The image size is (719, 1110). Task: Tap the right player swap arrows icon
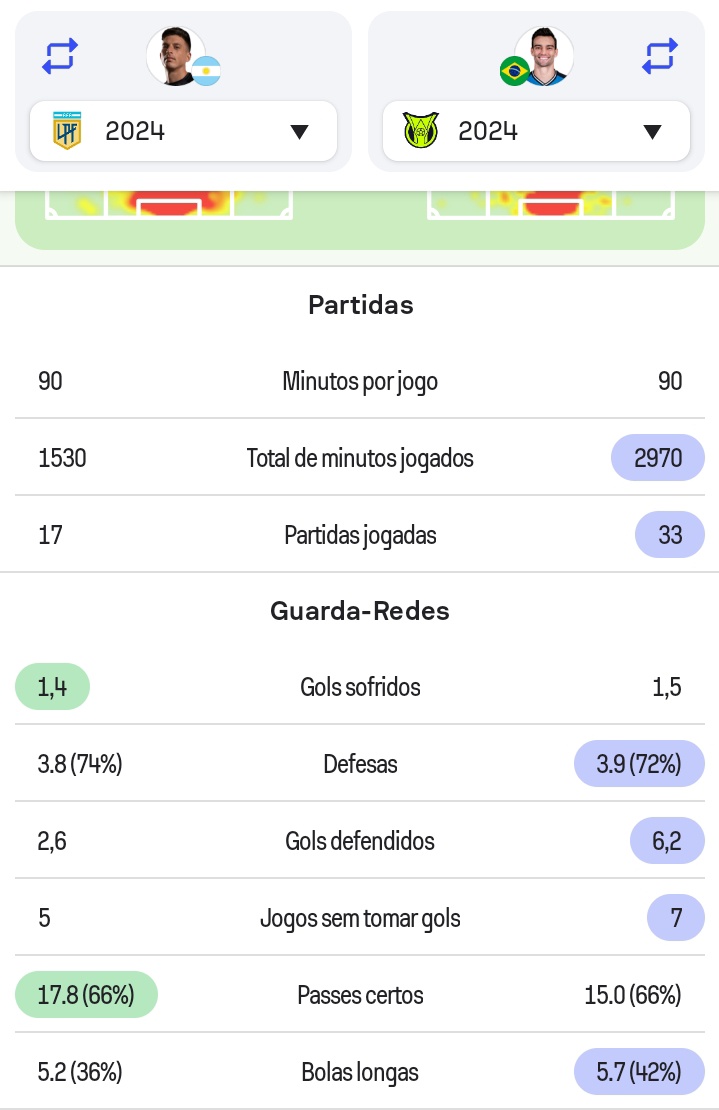coord(660,56)
